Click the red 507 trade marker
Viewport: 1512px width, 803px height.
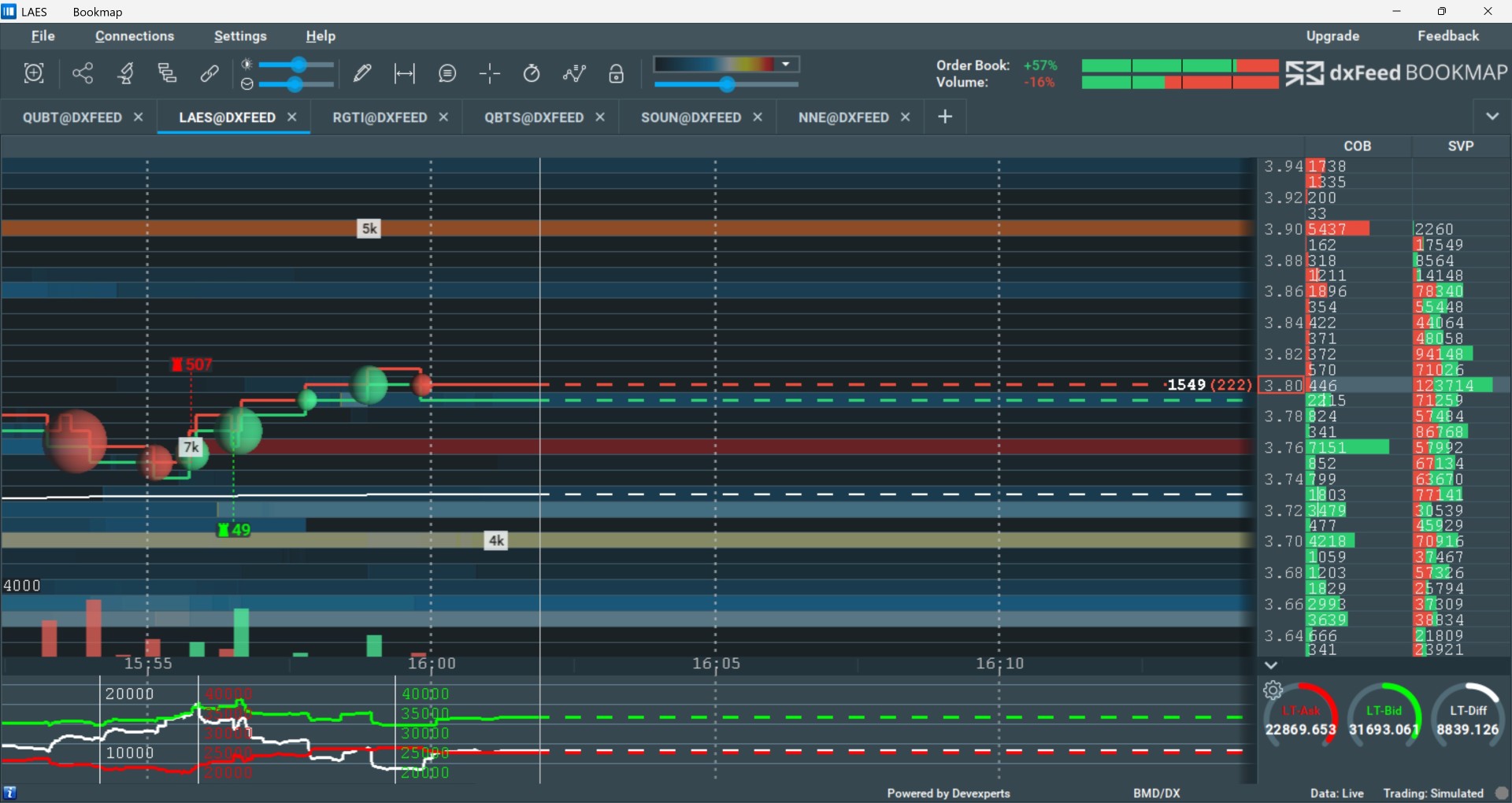tap(192, 364)
